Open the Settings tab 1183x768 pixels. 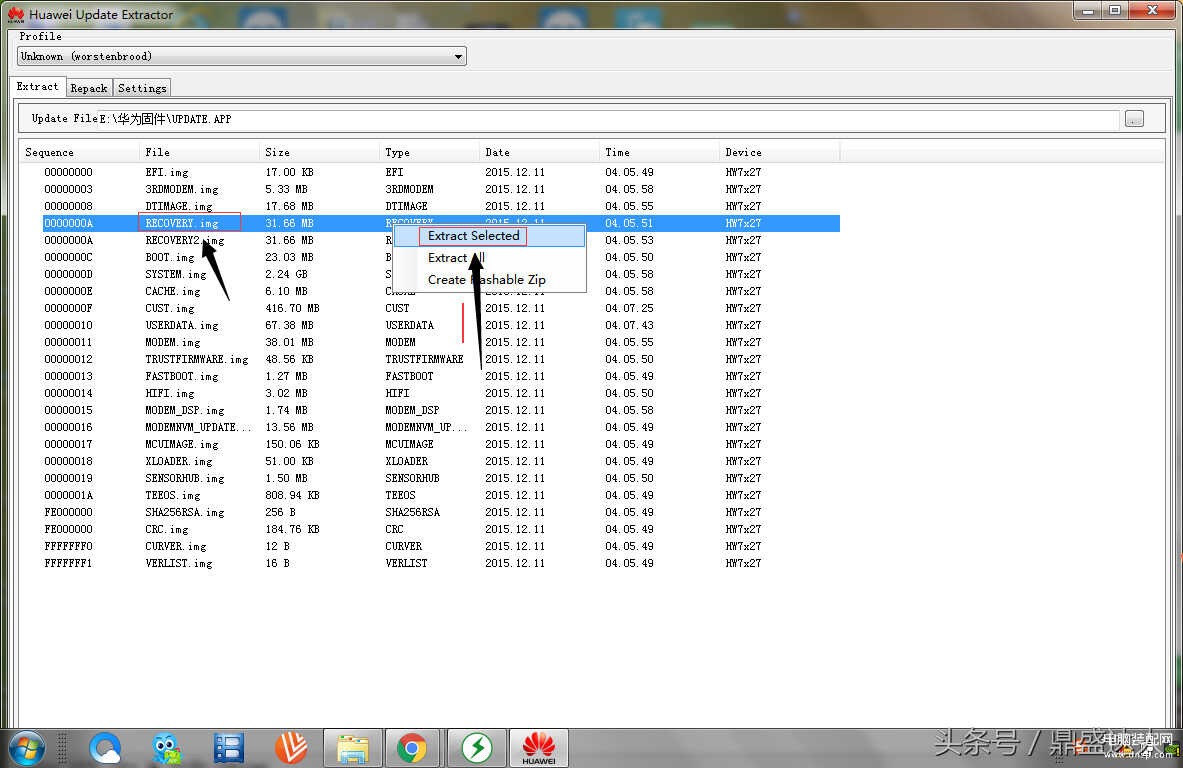click(x=142, y=88)
